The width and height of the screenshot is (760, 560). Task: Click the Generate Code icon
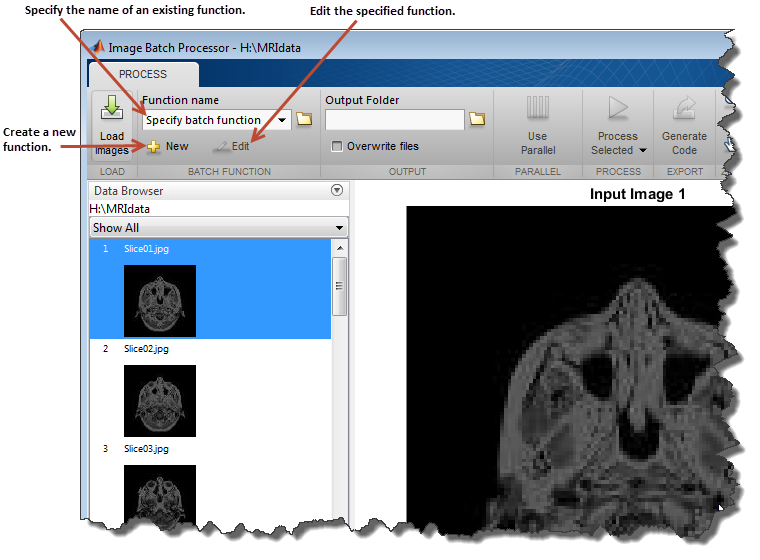684,109
